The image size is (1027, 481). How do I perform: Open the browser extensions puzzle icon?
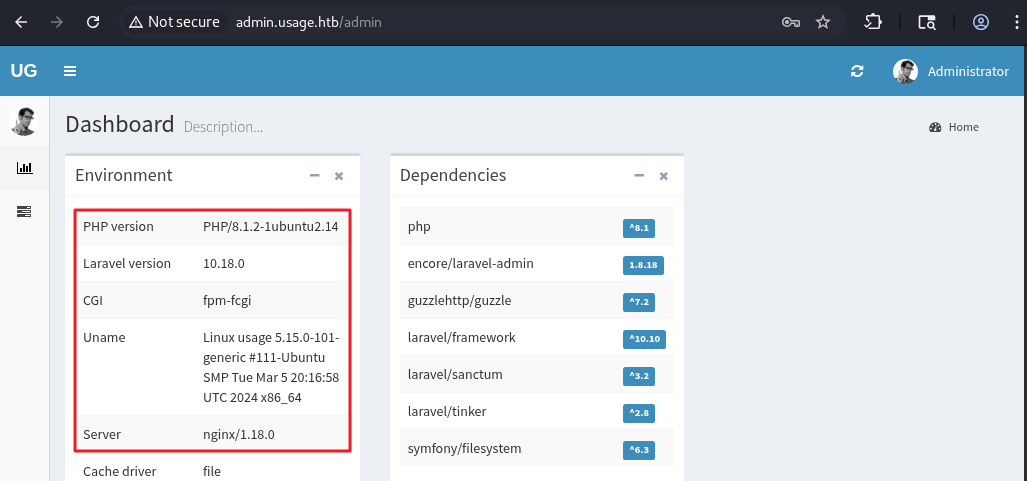click(x=873, y=21)
